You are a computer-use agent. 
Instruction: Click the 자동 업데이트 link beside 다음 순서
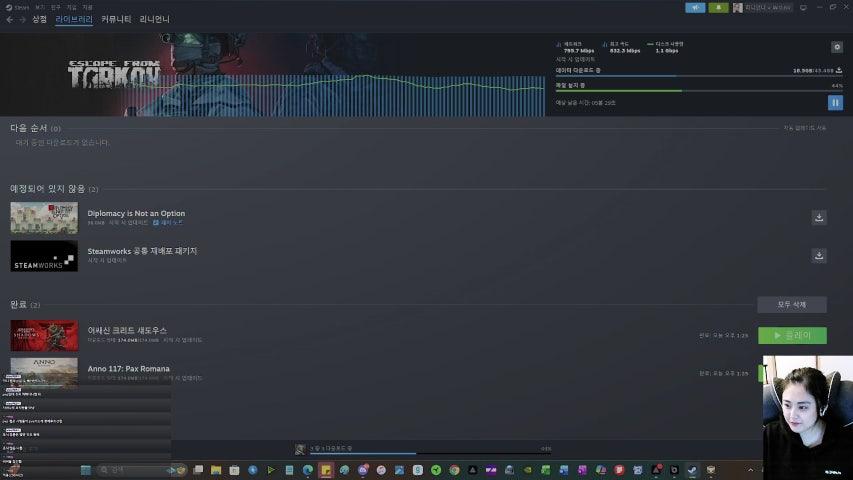805,128
